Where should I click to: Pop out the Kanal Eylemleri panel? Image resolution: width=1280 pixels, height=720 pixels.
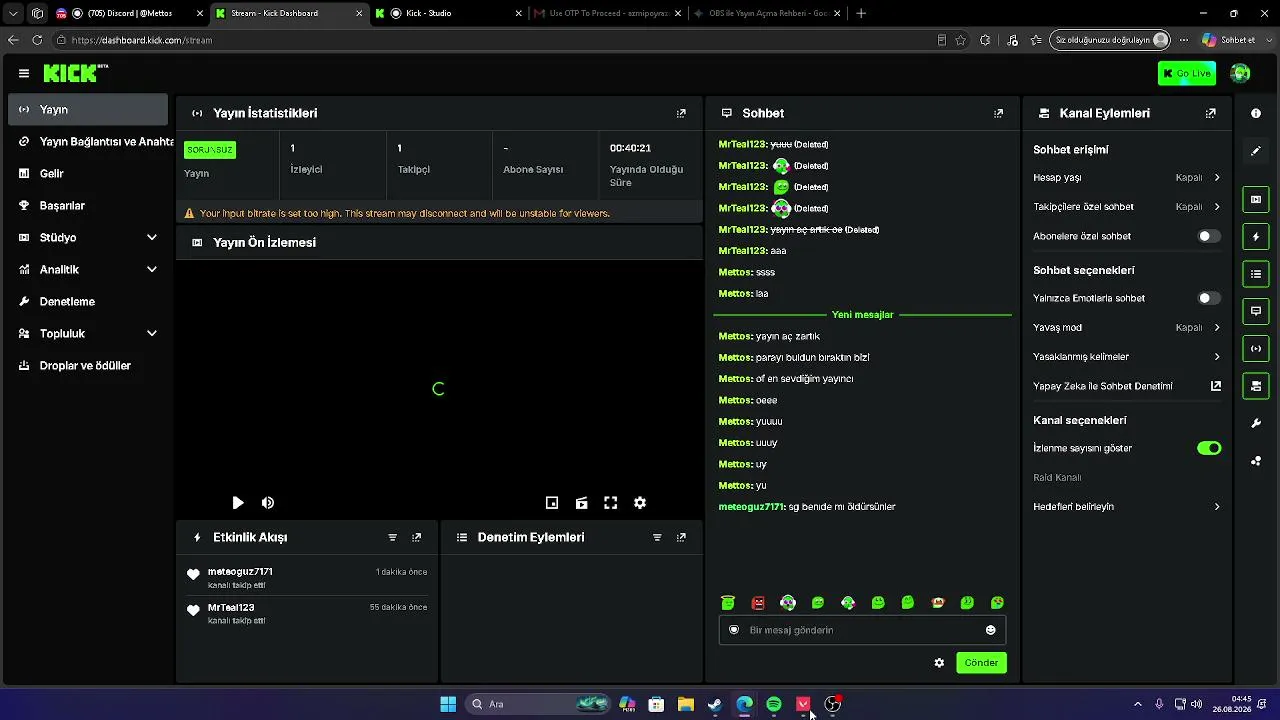[x=1211, y=113]
